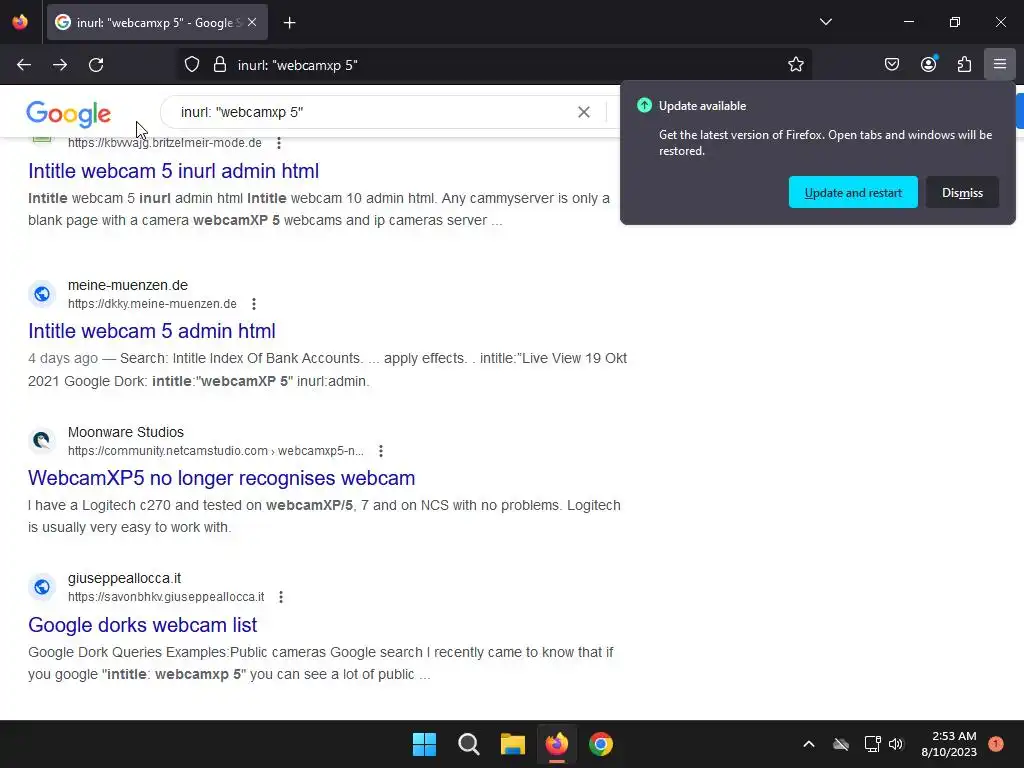Open the Firefox account icon
1024x768 pixels.
pyautogui.click(x=928, y=65)
